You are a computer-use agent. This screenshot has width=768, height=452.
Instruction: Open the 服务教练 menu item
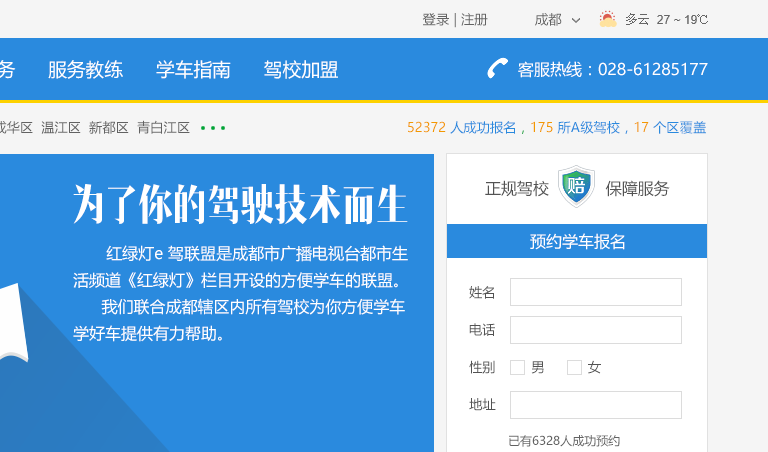(x=85, y=70)
